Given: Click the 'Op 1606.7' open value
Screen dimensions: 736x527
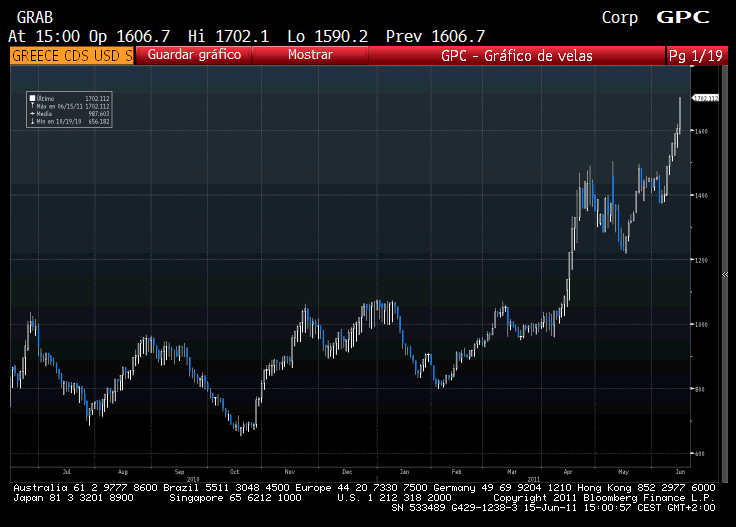Looking at the screenshot, I should point(130,36).
